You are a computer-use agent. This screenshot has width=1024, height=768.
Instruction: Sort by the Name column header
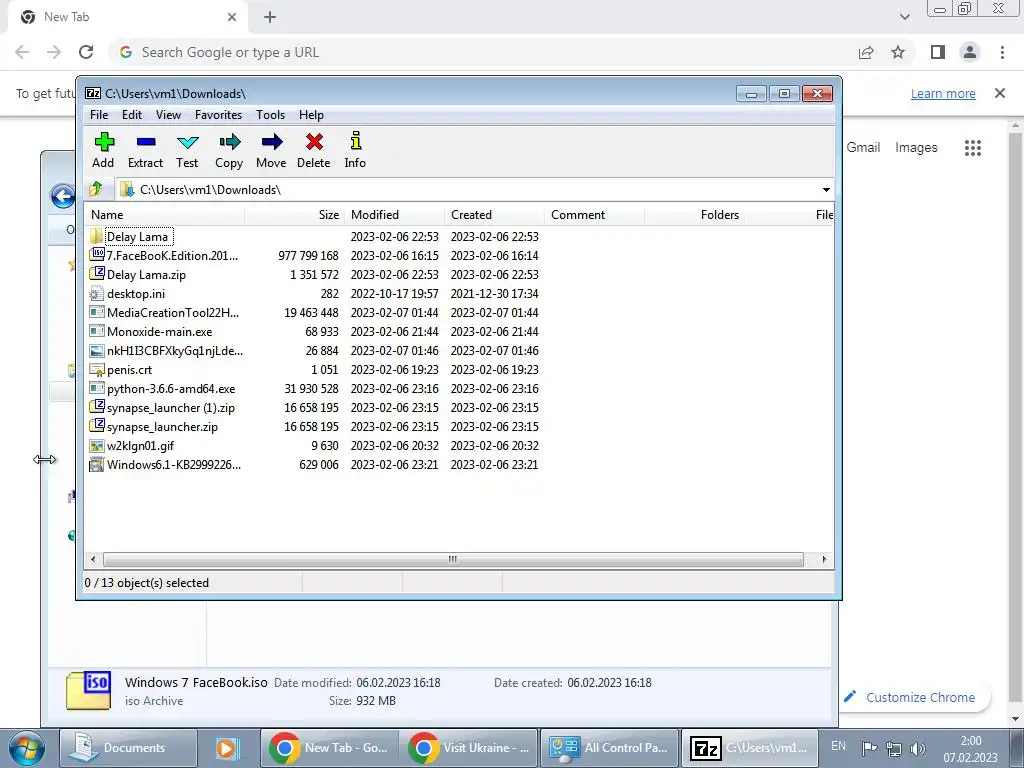(x=165, y=215)
